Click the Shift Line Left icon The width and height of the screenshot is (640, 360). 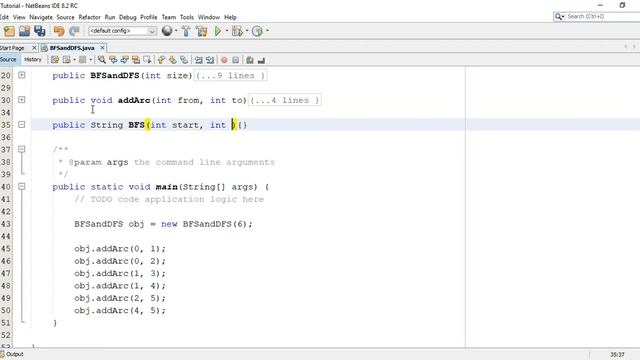point(198,60)
